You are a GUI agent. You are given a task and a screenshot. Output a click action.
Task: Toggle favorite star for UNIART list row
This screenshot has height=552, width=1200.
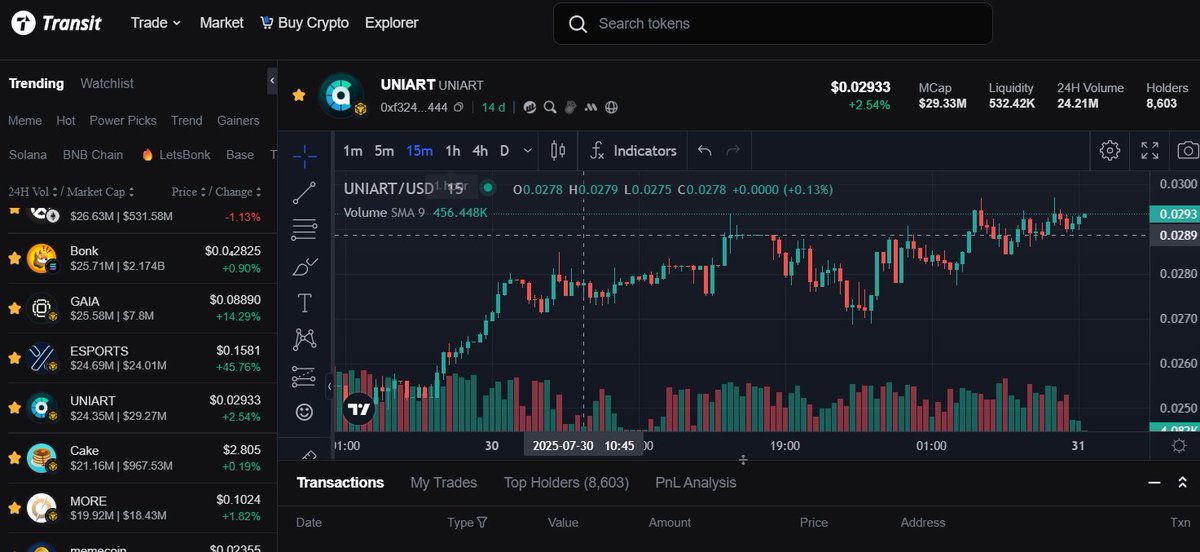(14, 408)
